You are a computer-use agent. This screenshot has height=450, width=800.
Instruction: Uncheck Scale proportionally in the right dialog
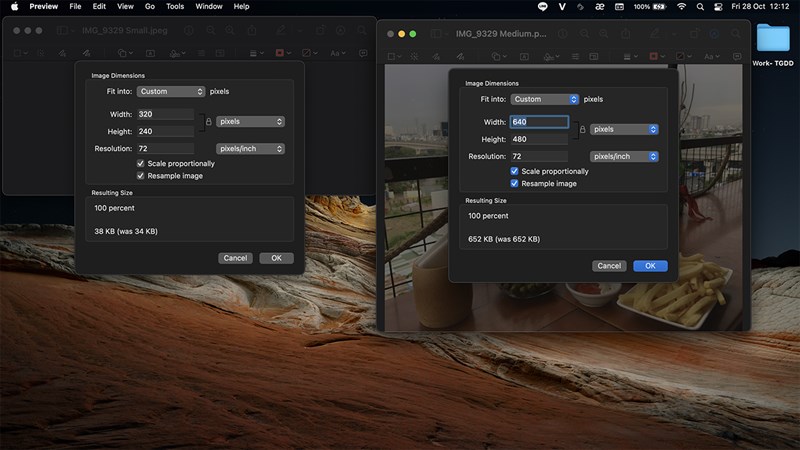(x=514, y=171)
